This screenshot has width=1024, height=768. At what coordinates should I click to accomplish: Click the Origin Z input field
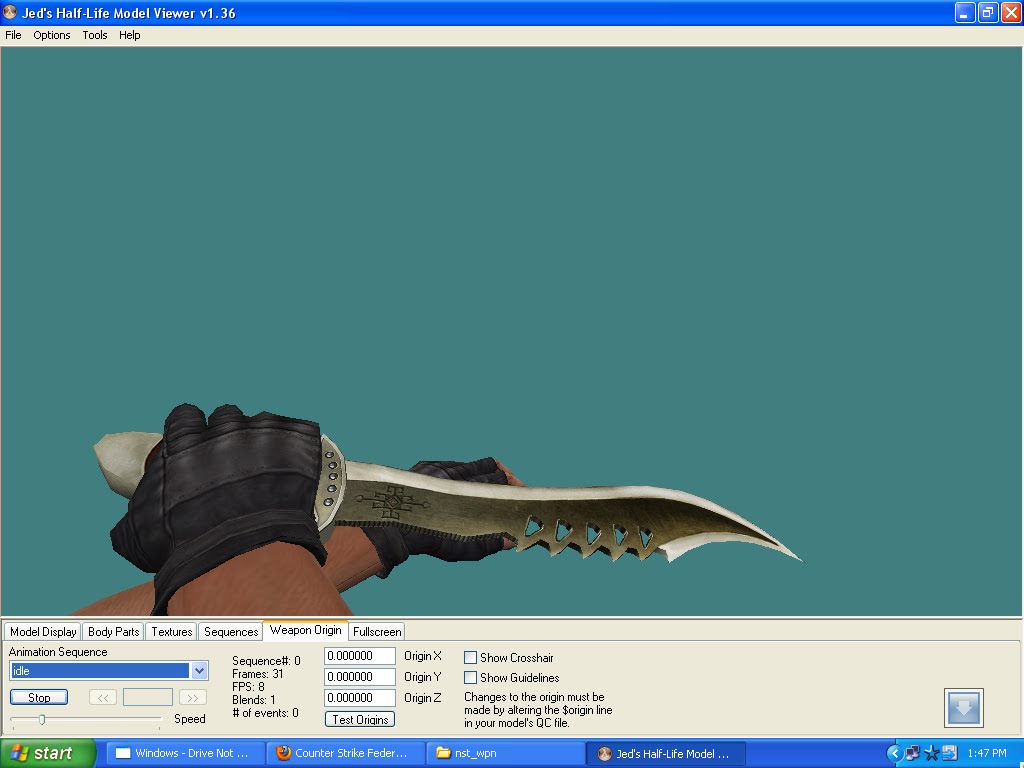tap(360, 697)
